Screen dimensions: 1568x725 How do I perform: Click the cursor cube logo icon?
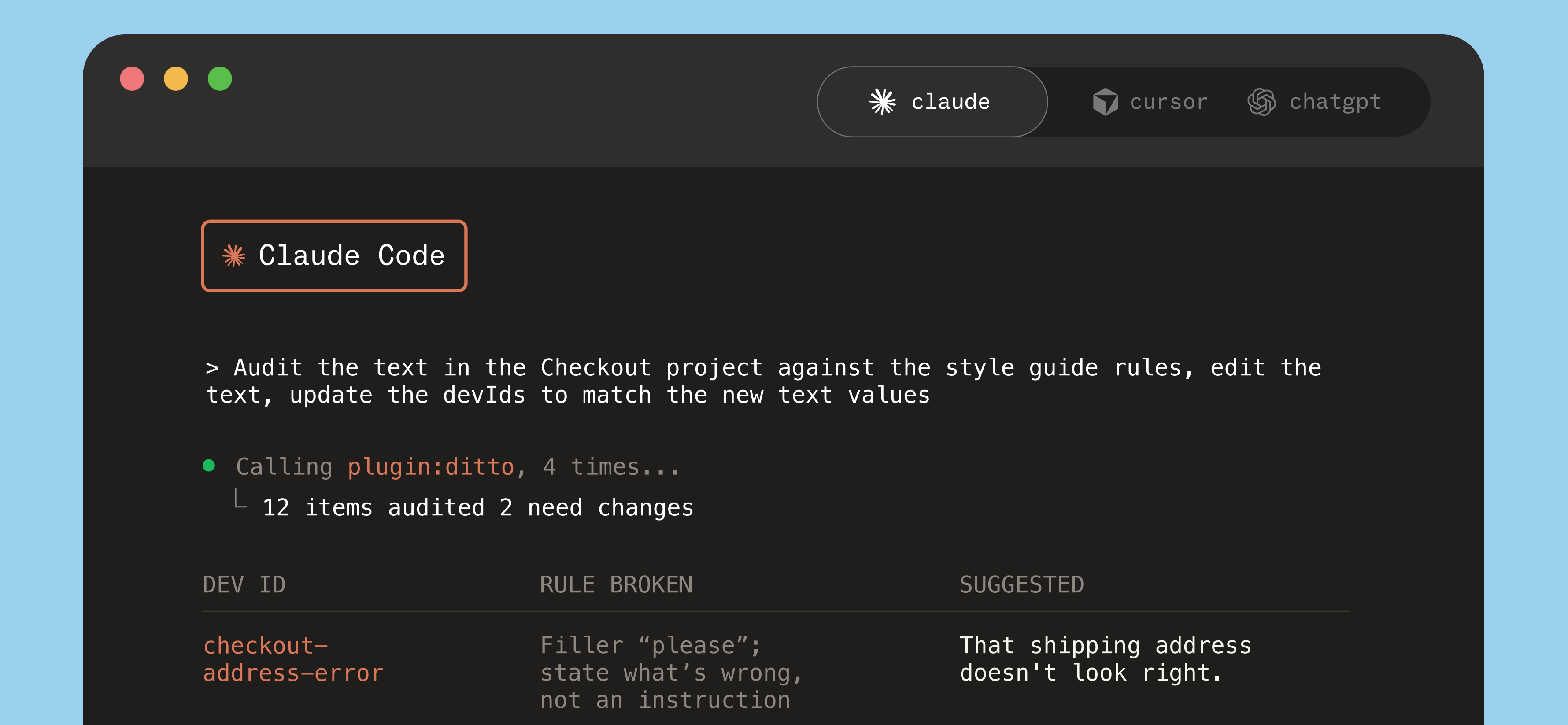1105,102
